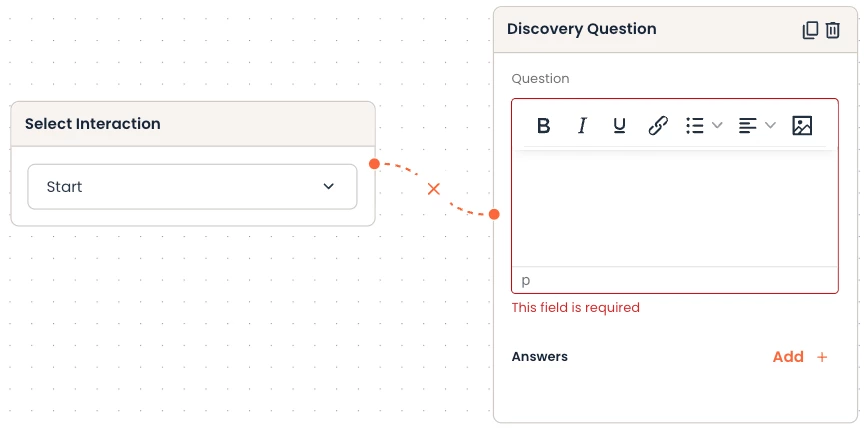Click the bullet list icon
Viewport: 865px width, 432px height.
[x=695, y=125]
